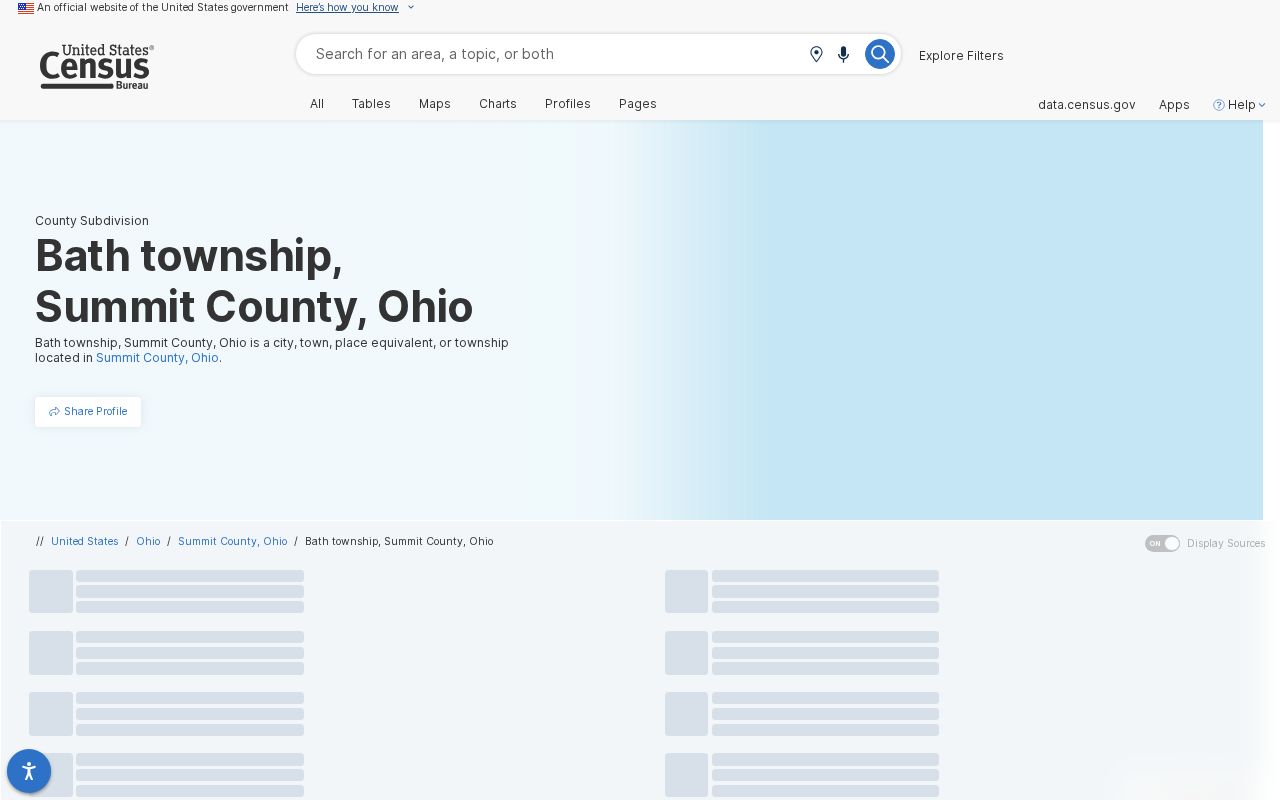This screenshot has height=800, width=1280.
Task: Click the share arrow icon on Share Profile
Action: point(54,412)
